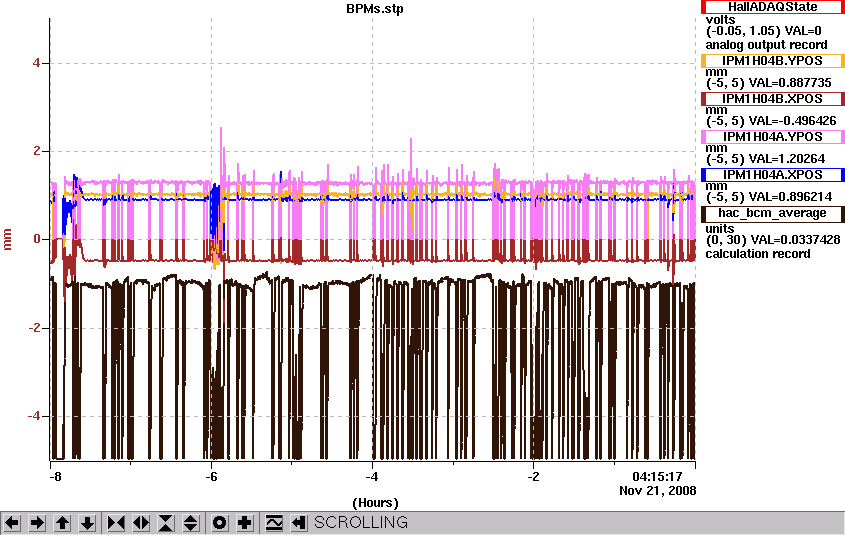Click the 4 y-axis tick label
Viewport: 845px width, 535px height.
click(37, 63)
